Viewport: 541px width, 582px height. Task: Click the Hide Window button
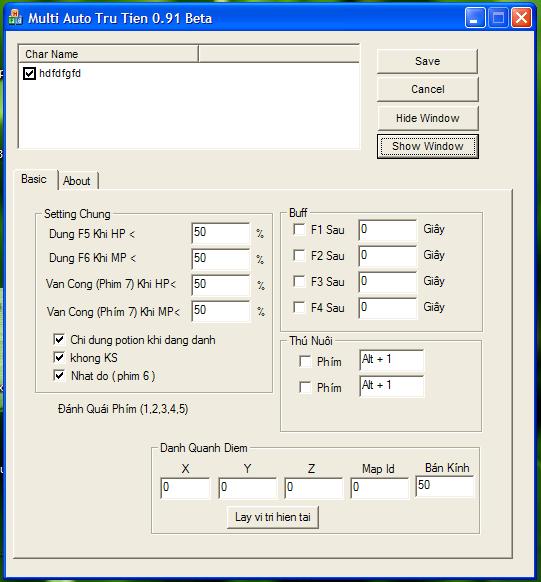(427, 118)
